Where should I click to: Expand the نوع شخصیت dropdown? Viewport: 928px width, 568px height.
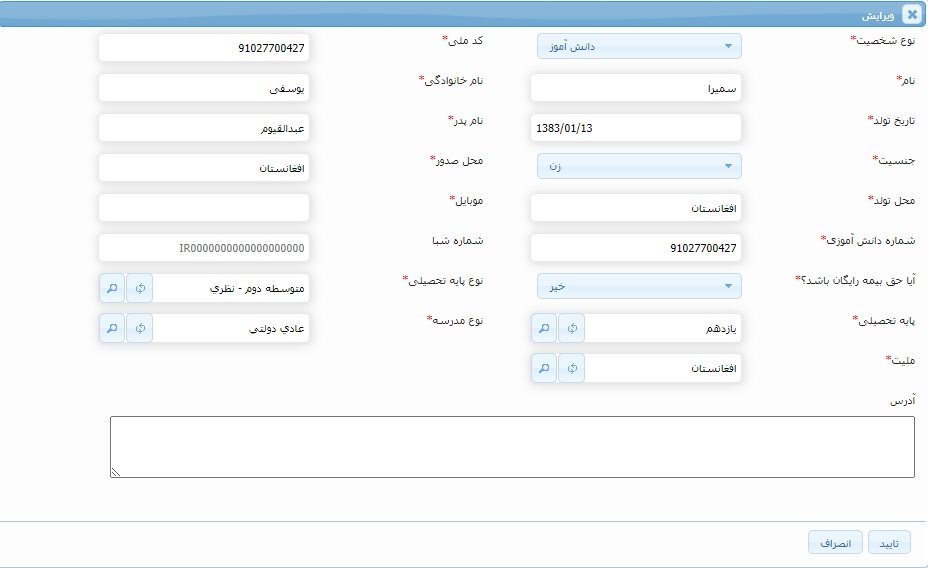639,47
